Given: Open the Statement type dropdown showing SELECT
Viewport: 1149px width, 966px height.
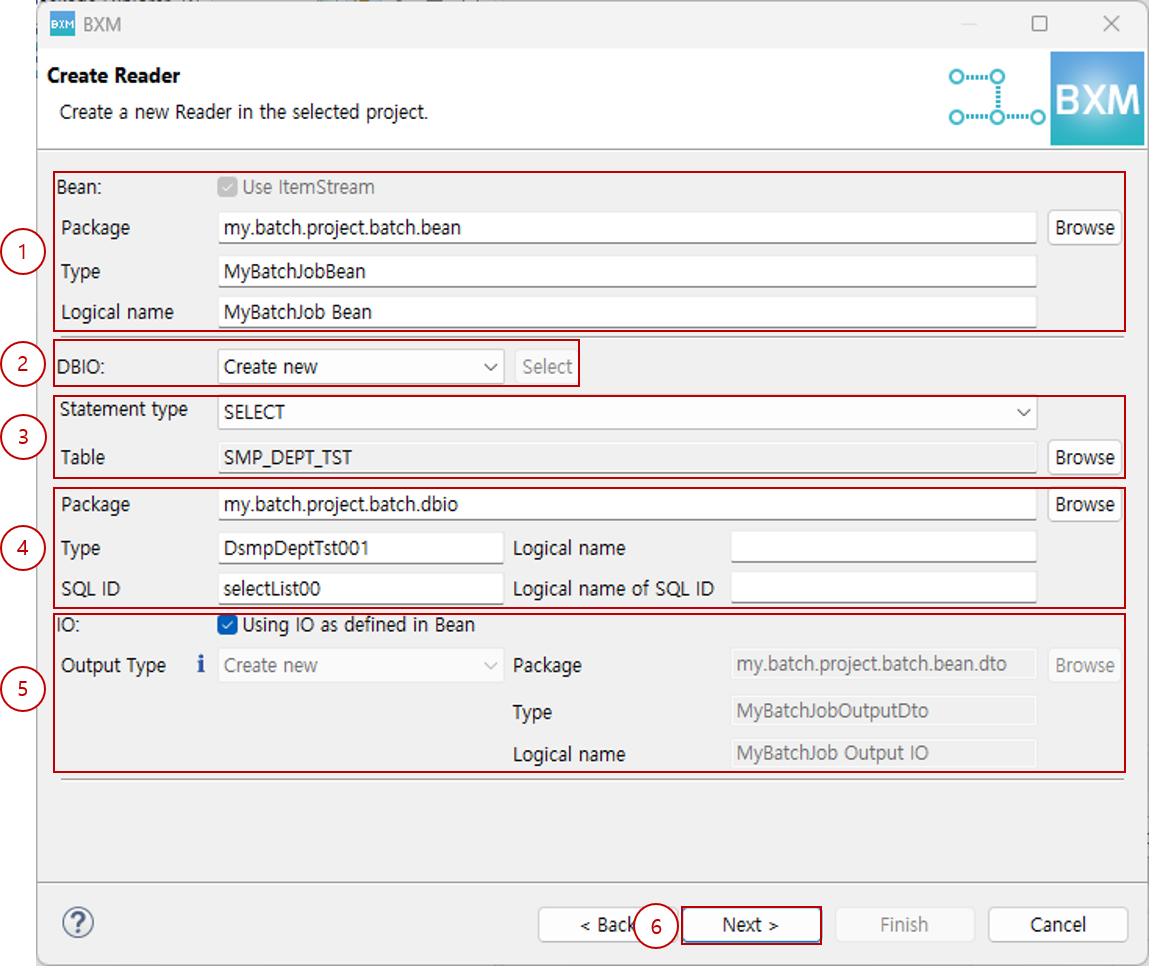Looking at the screenshot, I should [628, 412].
